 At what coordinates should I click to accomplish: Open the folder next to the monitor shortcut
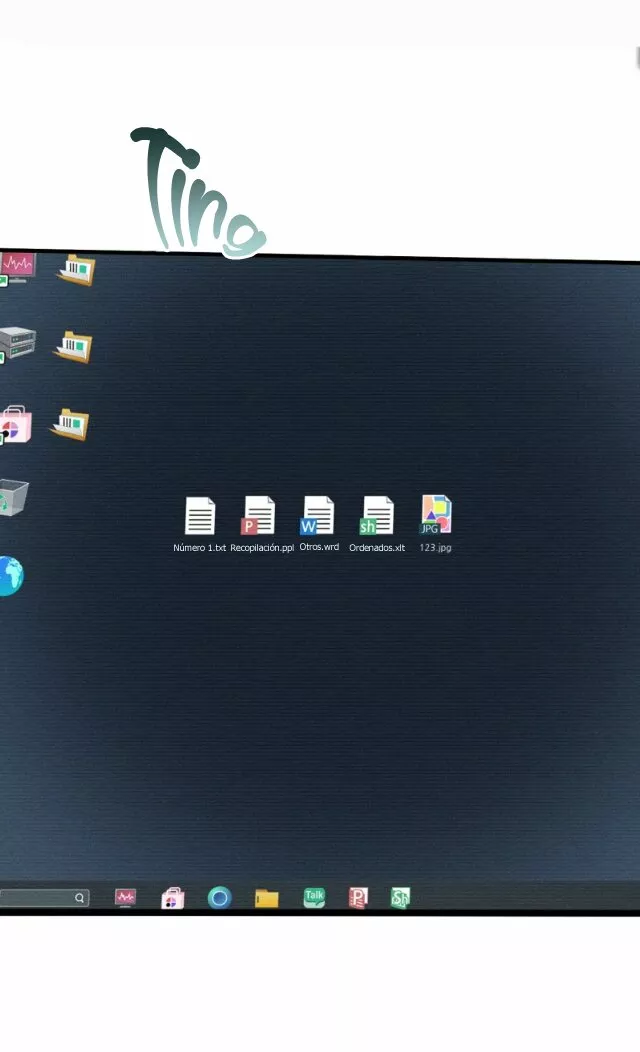(76, 270)
